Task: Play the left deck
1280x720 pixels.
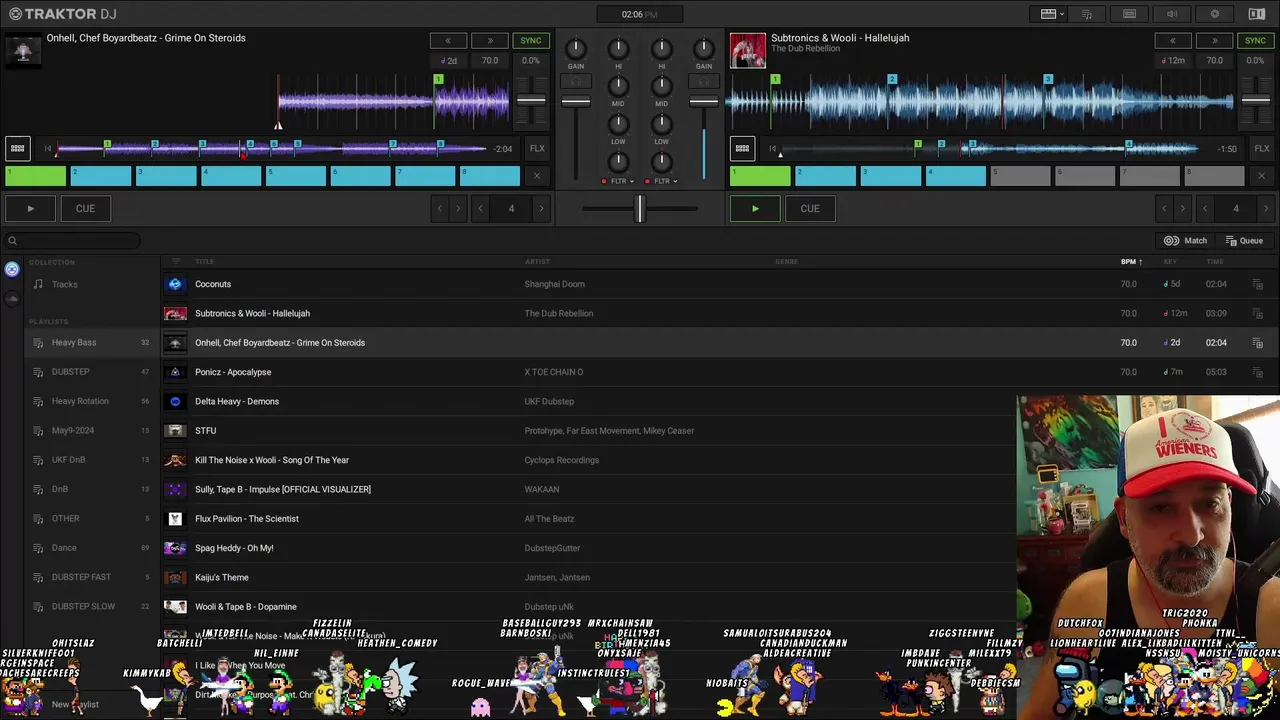Action: (x=31, y=209)
